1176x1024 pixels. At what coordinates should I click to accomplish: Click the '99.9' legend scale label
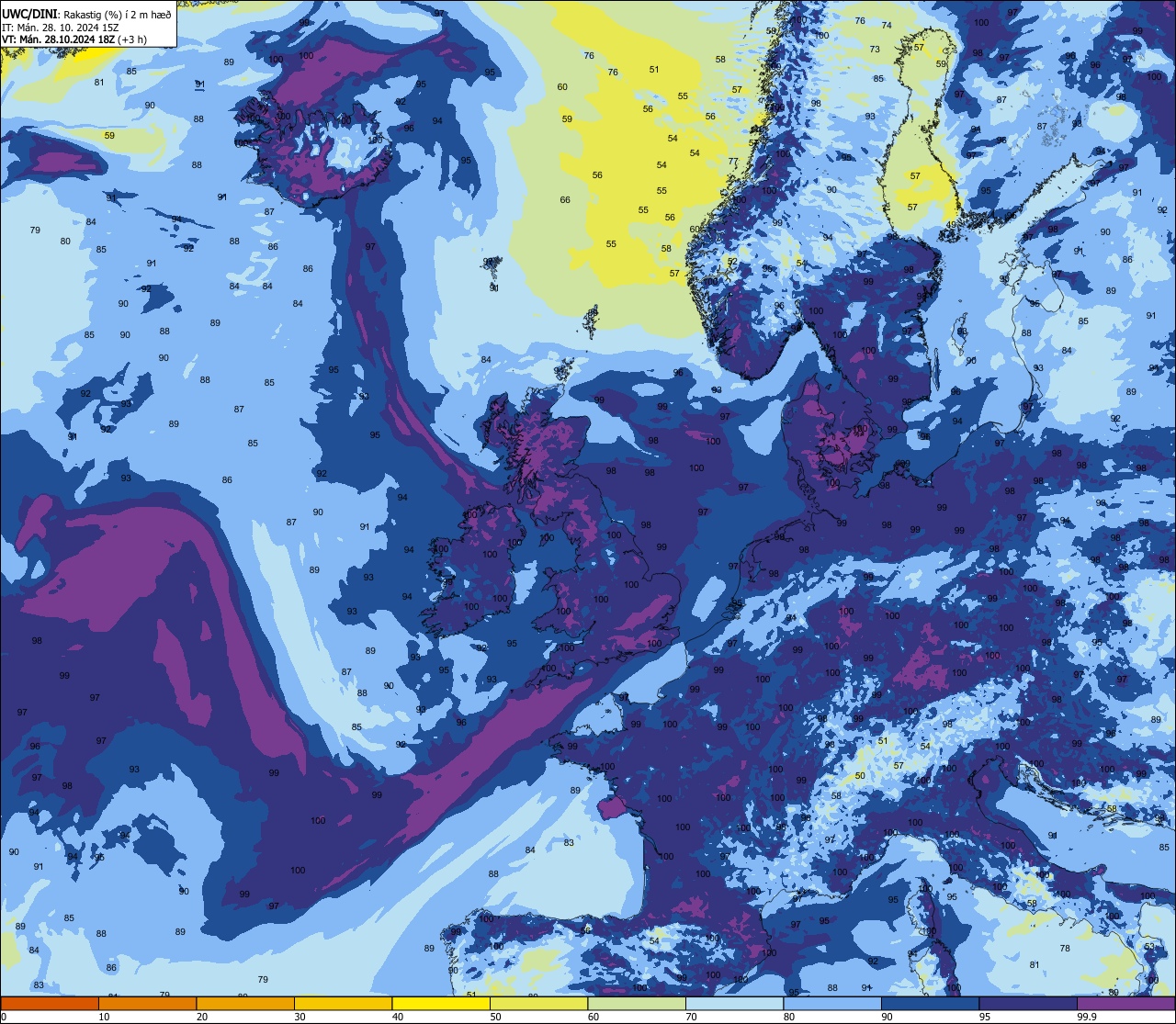1088,1017
